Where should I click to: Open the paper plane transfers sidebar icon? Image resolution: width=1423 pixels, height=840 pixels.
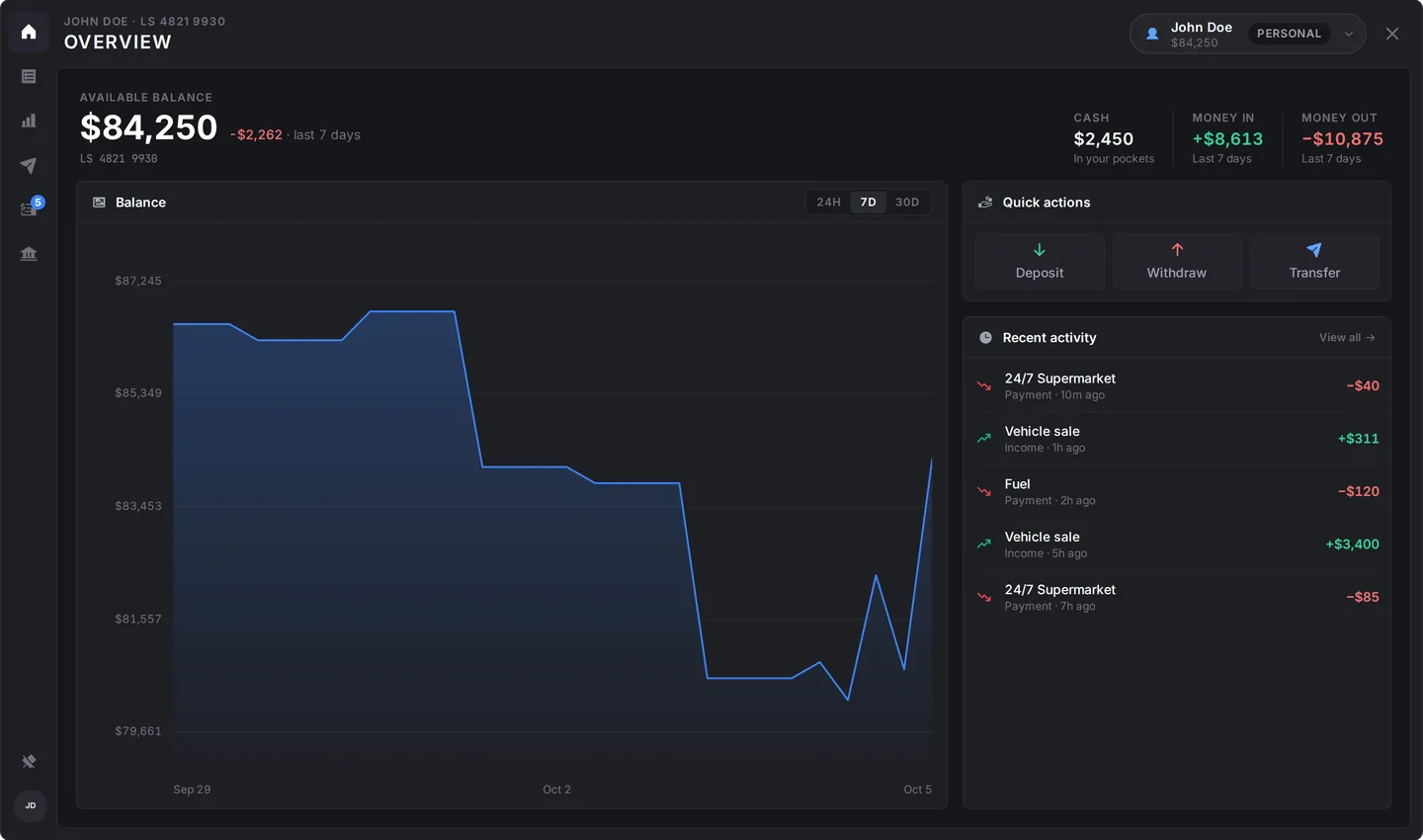click(x=29, y=165)
